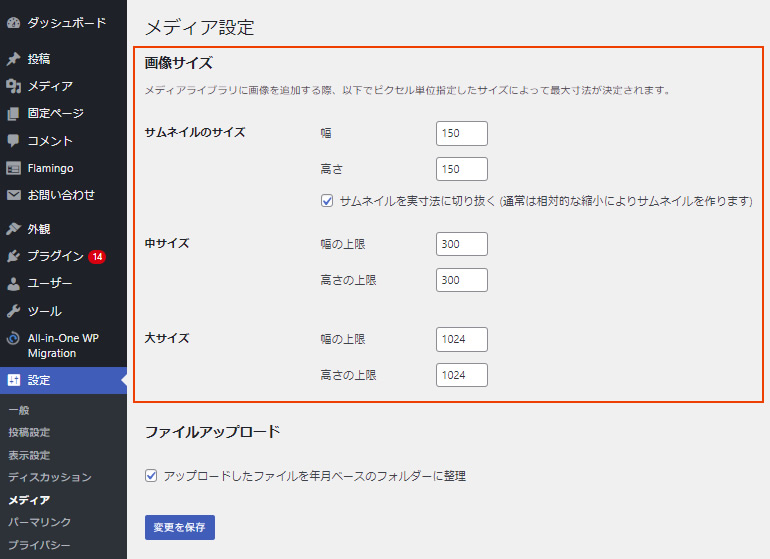Click the Users person icon

click(13, 283)
